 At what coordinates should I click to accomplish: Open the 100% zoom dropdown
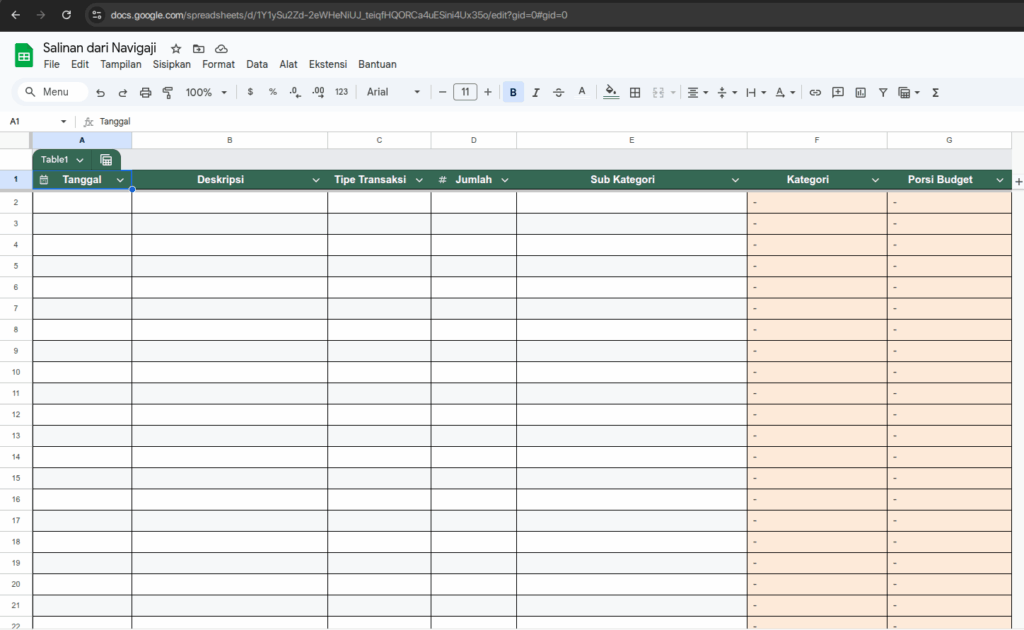pyautogui.click(x=206, y=92)
